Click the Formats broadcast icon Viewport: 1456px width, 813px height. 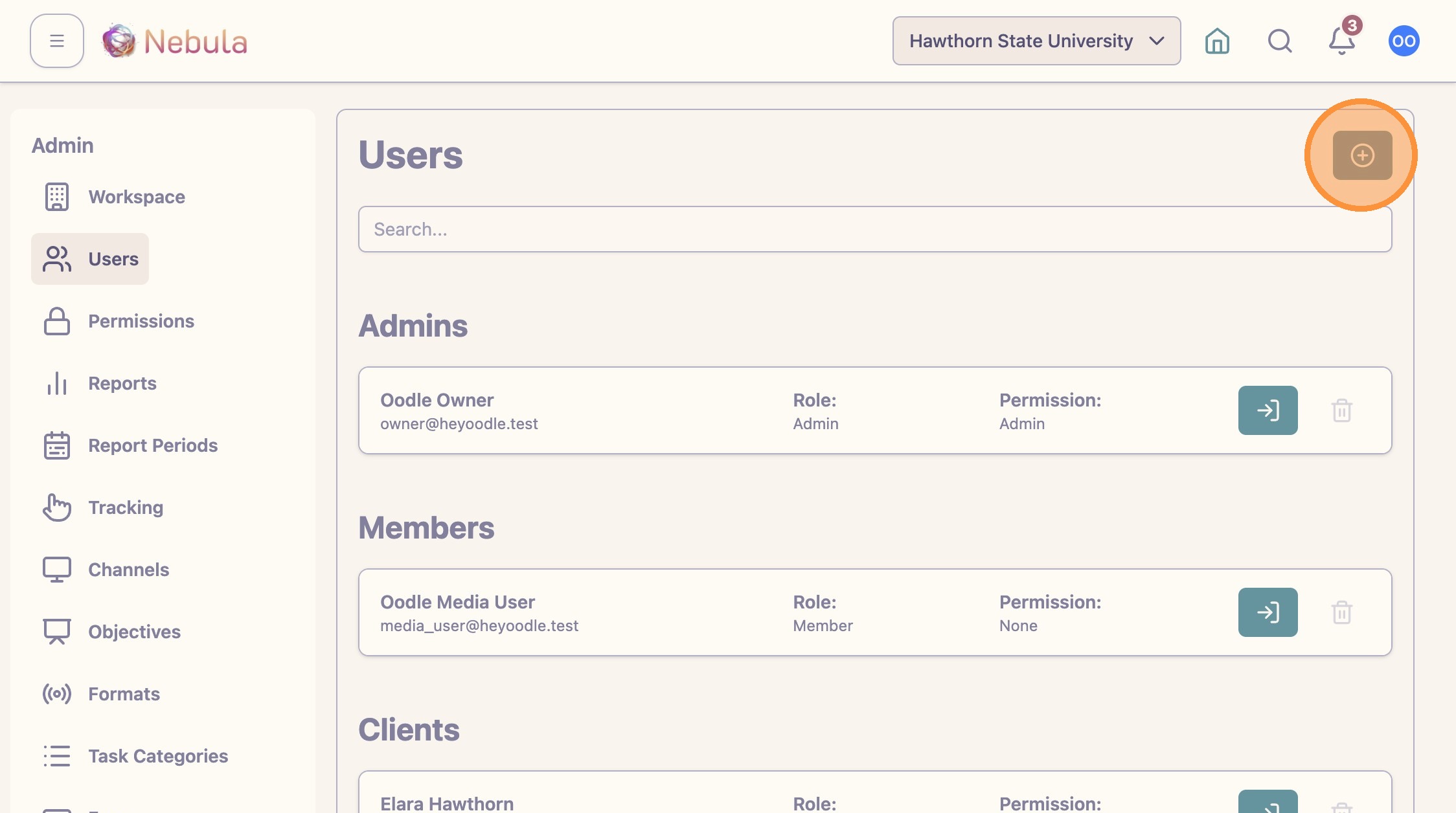click(x=57, y=694)
